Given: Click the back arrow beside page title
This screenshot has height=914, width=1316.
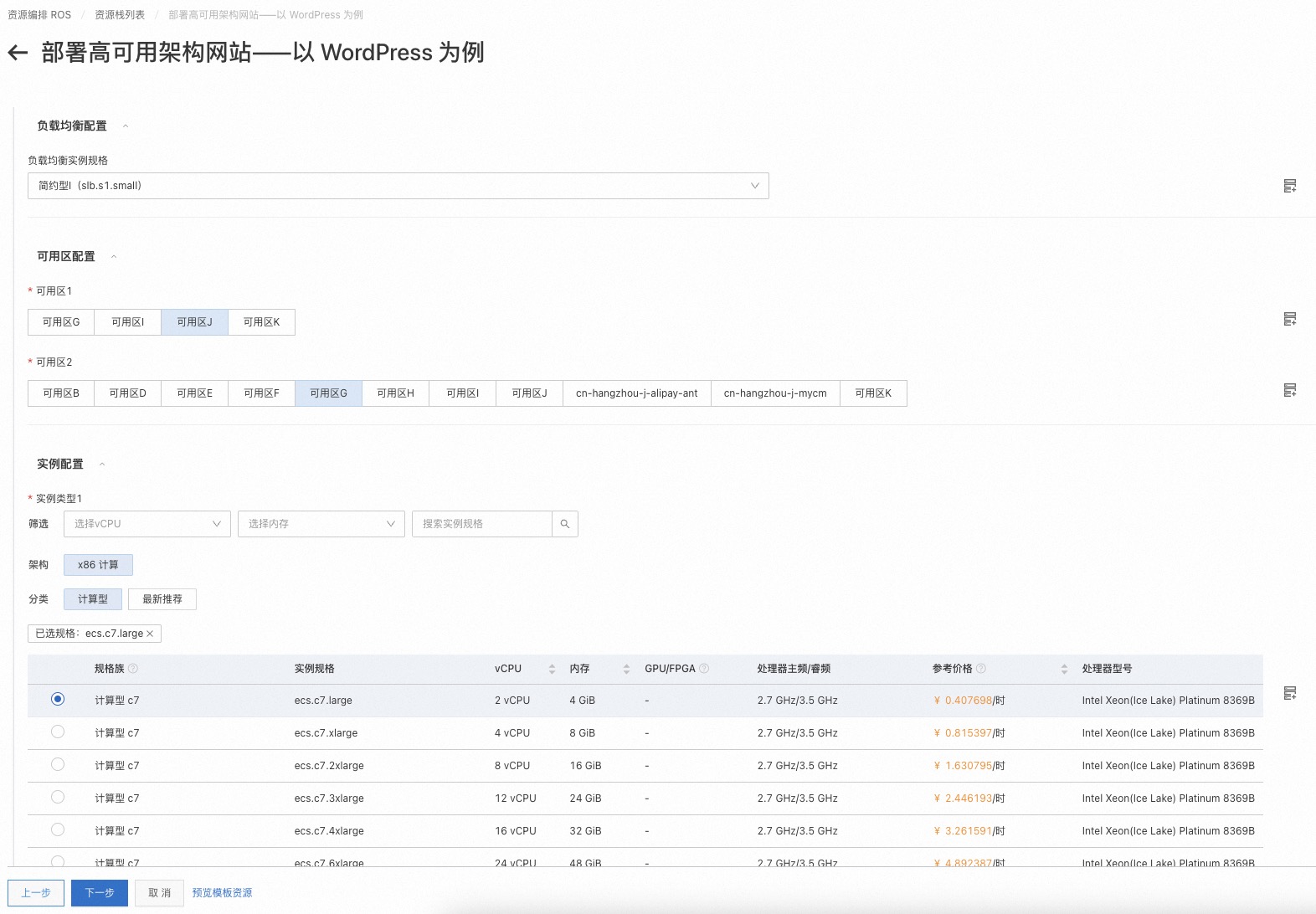Looking at the screenshot, I should pyautogui.click(x=18, y=54).
